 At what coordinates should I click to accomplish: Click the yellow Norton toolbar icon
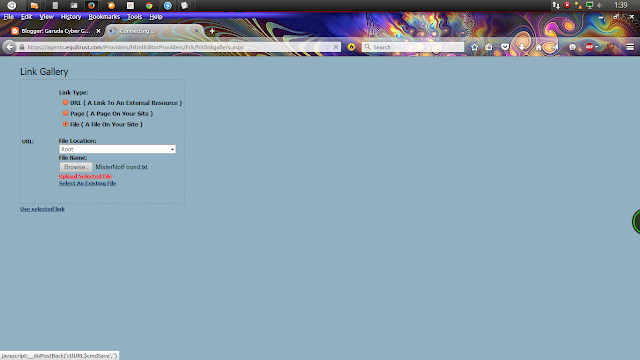[351, 47]
